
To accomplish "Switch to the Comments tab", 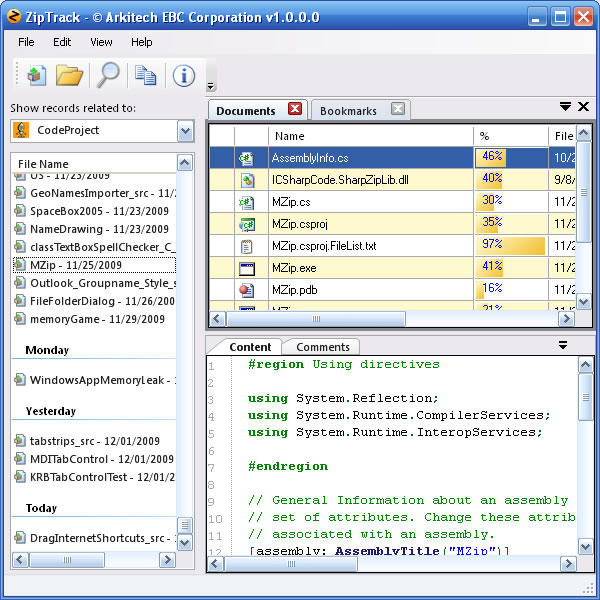I will pyautogui.click(x=323, y=347).
